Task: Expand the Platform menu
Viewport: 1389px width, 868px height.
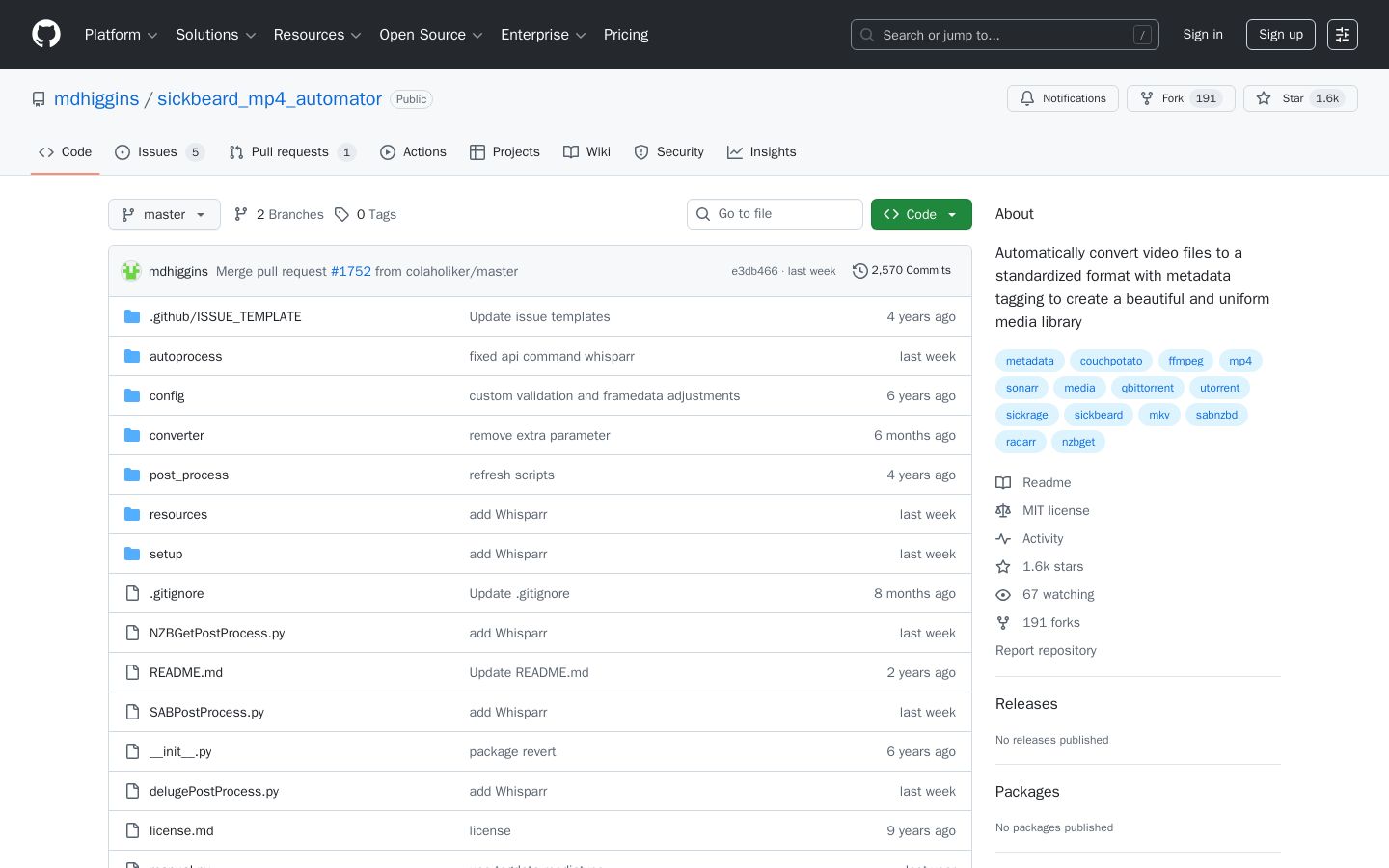Action: pyautogui.click(x=122, y=35)
